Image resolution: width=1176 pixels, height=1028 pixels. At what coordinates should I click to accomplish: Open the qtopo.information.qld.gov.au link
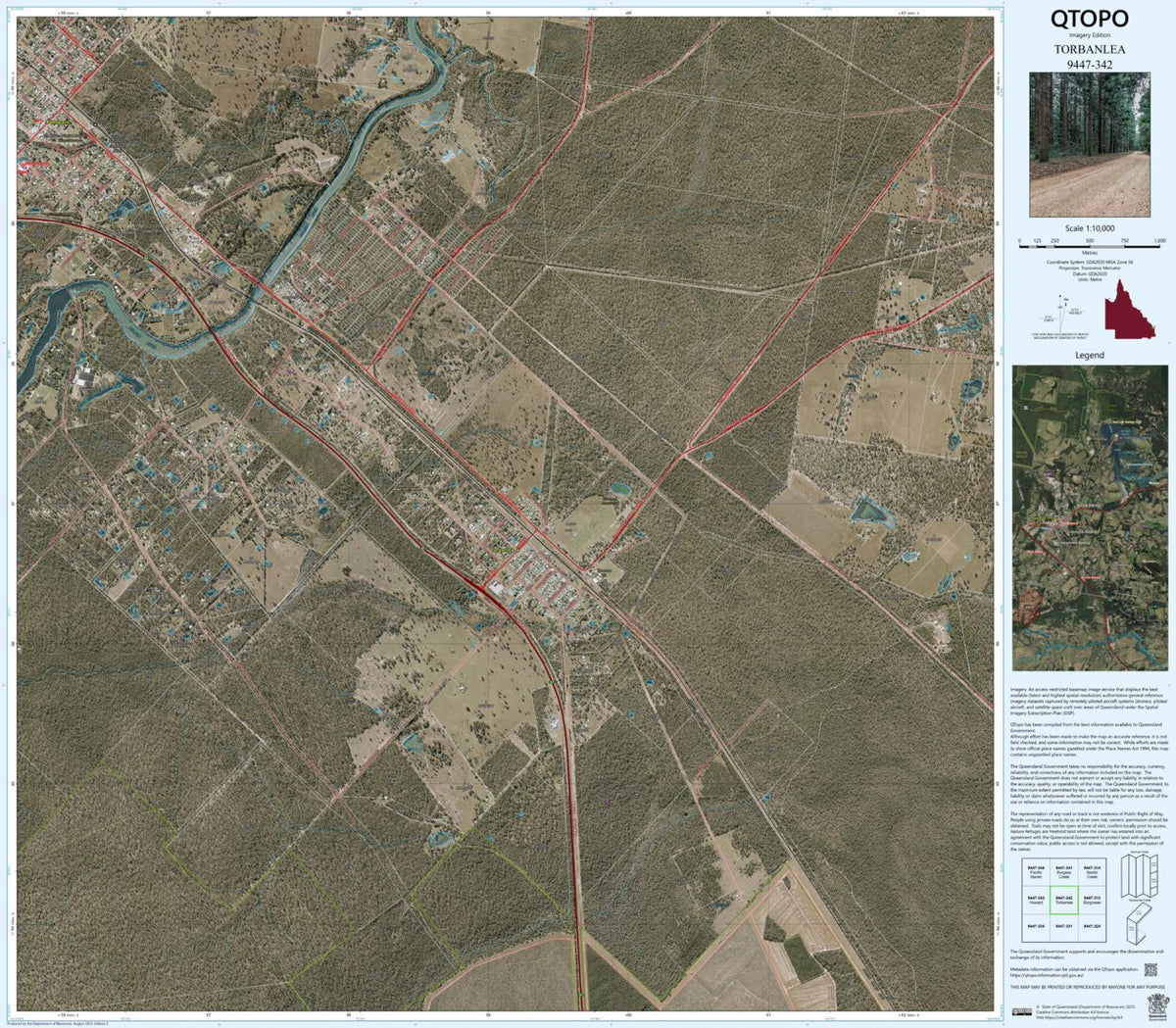pyautogui.click(x=1047, y=974)
